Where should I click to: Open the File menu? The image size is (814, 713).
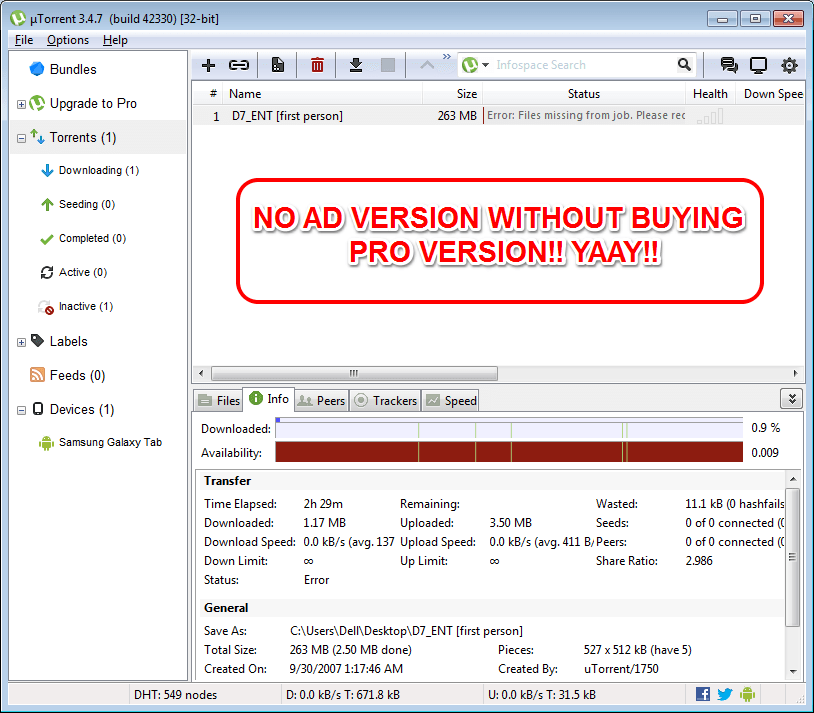24,40
